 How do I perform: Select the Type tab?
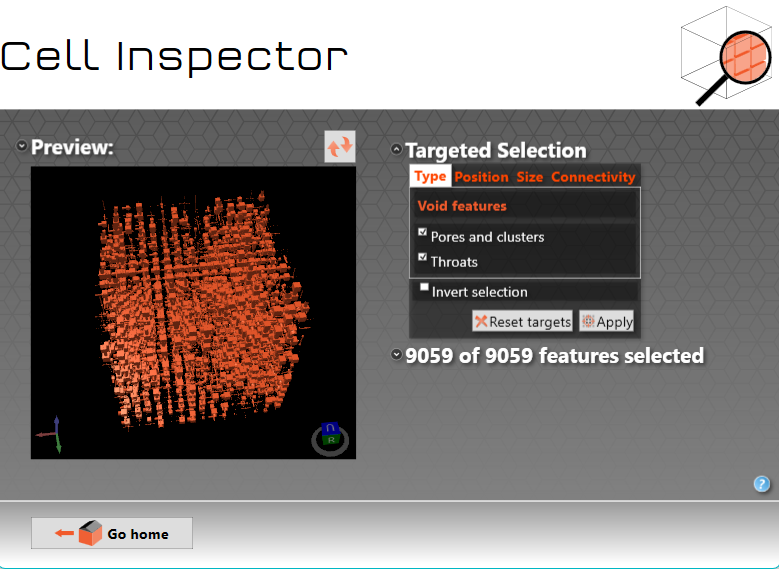tap(430, 176)
